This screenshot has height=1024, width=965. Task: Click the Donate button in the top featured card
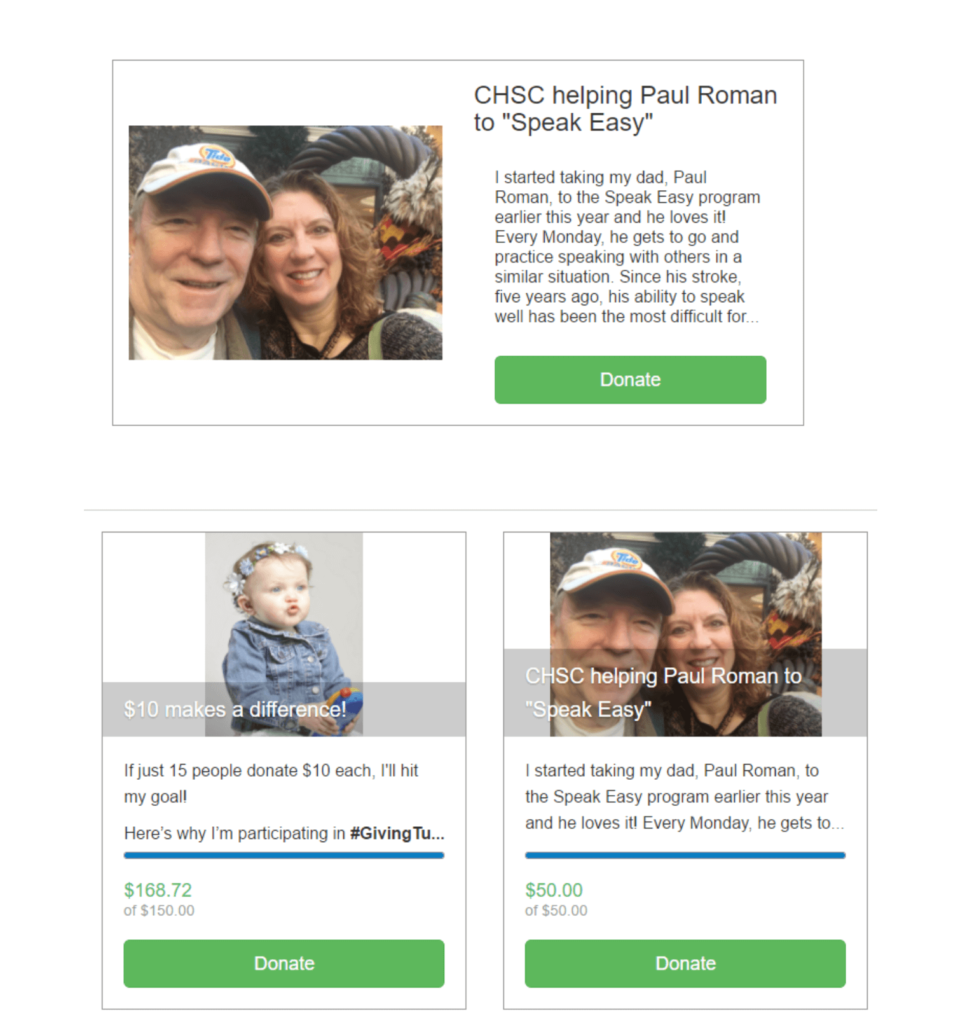pyautogui.click(x=630, y=379)
